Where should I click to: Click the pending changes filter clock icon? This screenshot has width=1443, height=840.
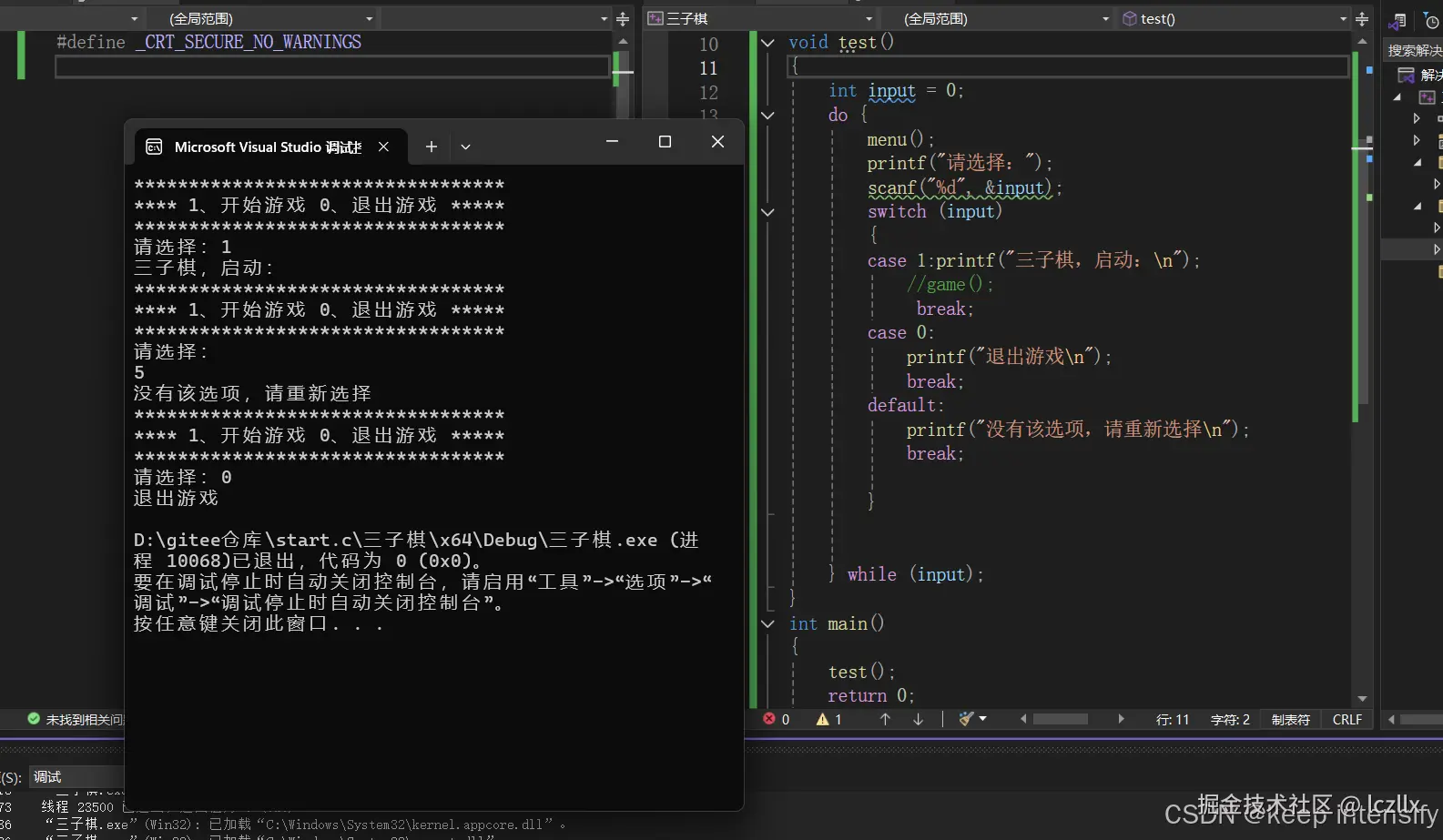coord(1432,20)
